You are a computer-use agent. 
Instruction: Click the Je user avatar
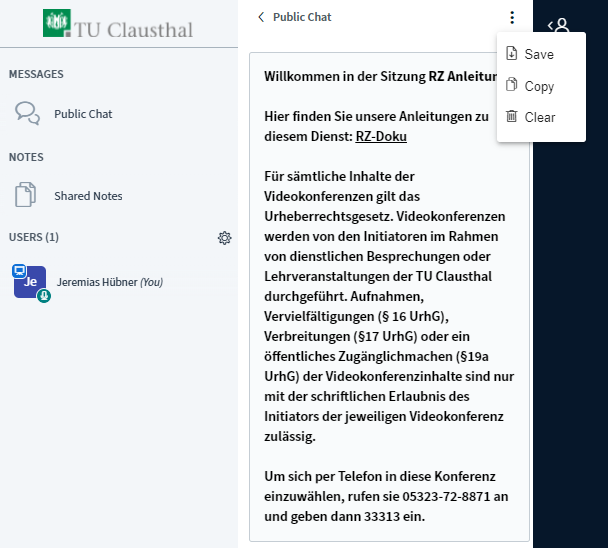30,282
